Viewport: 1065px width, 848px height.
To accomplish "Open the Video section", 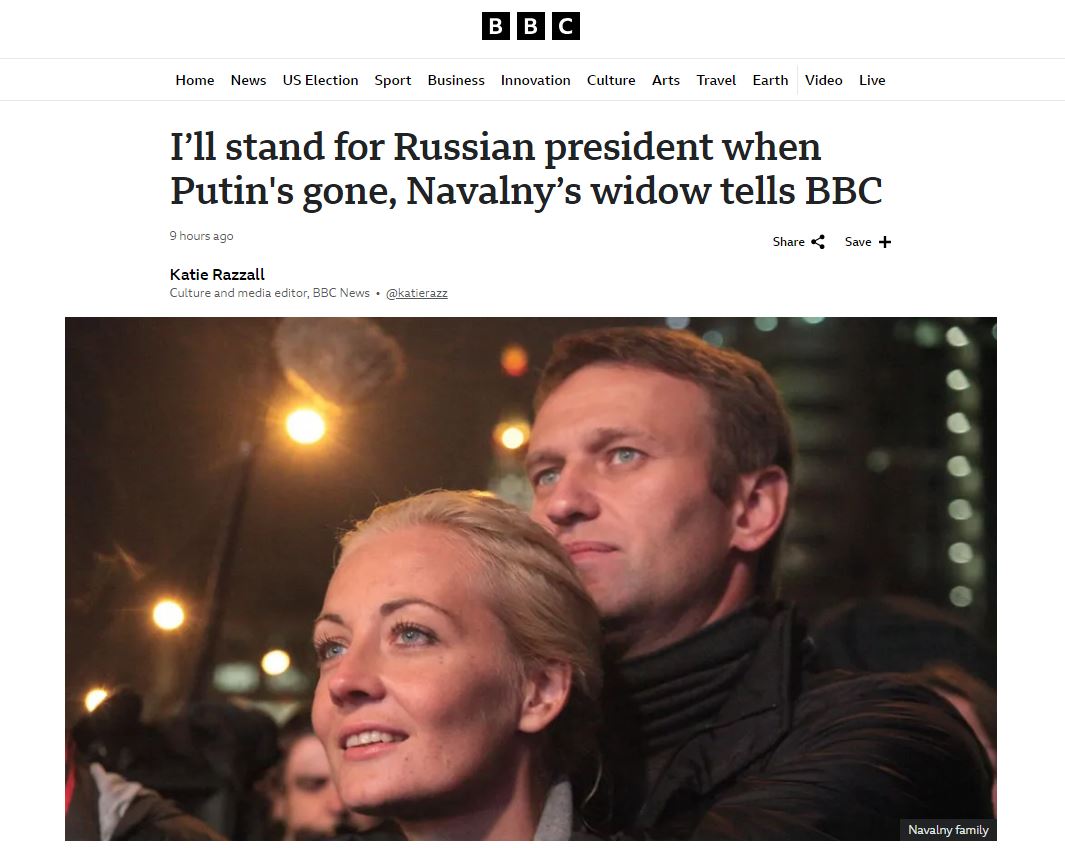I will (x=824, y=80).
